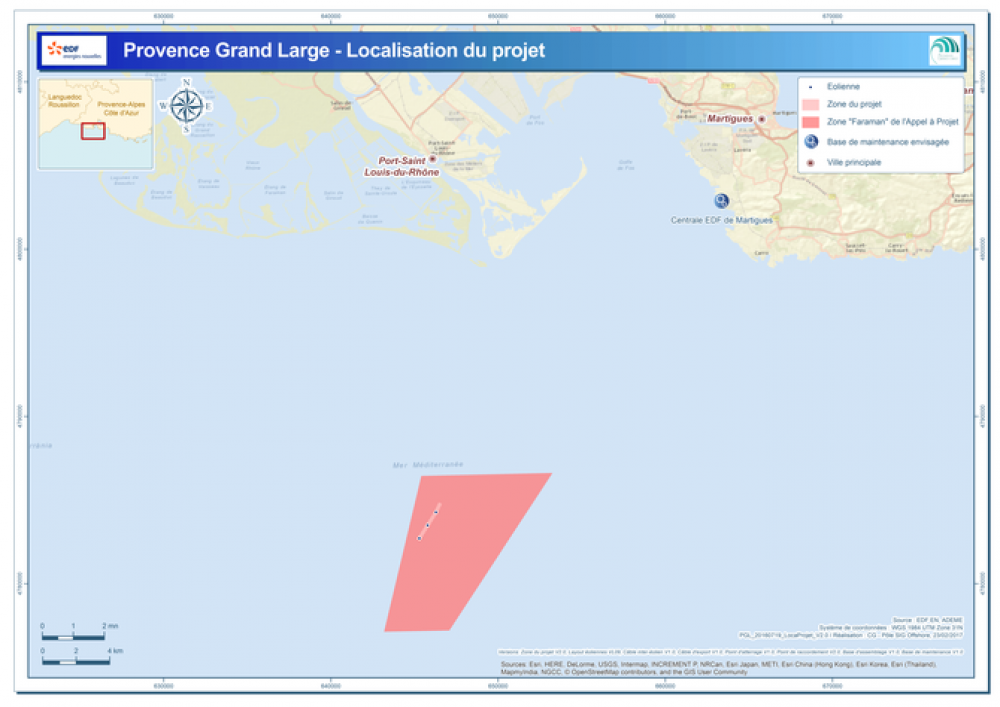The image size is (1000, 707).
Task: Click the 'Base de maintenance envisagée' legend icon
Action: (812, 142)
